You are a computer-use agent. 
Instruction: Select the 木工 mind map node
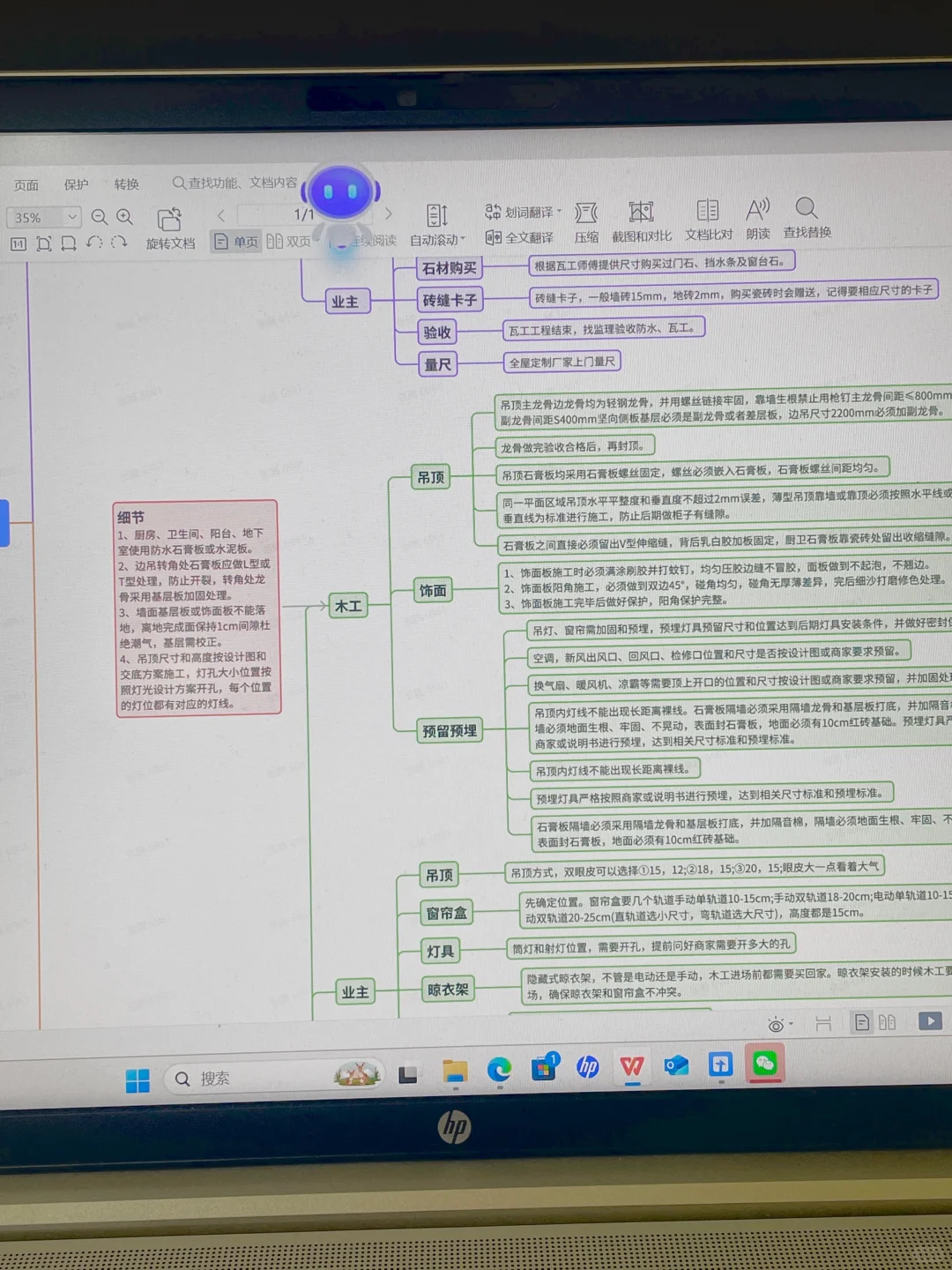[348, 606]
